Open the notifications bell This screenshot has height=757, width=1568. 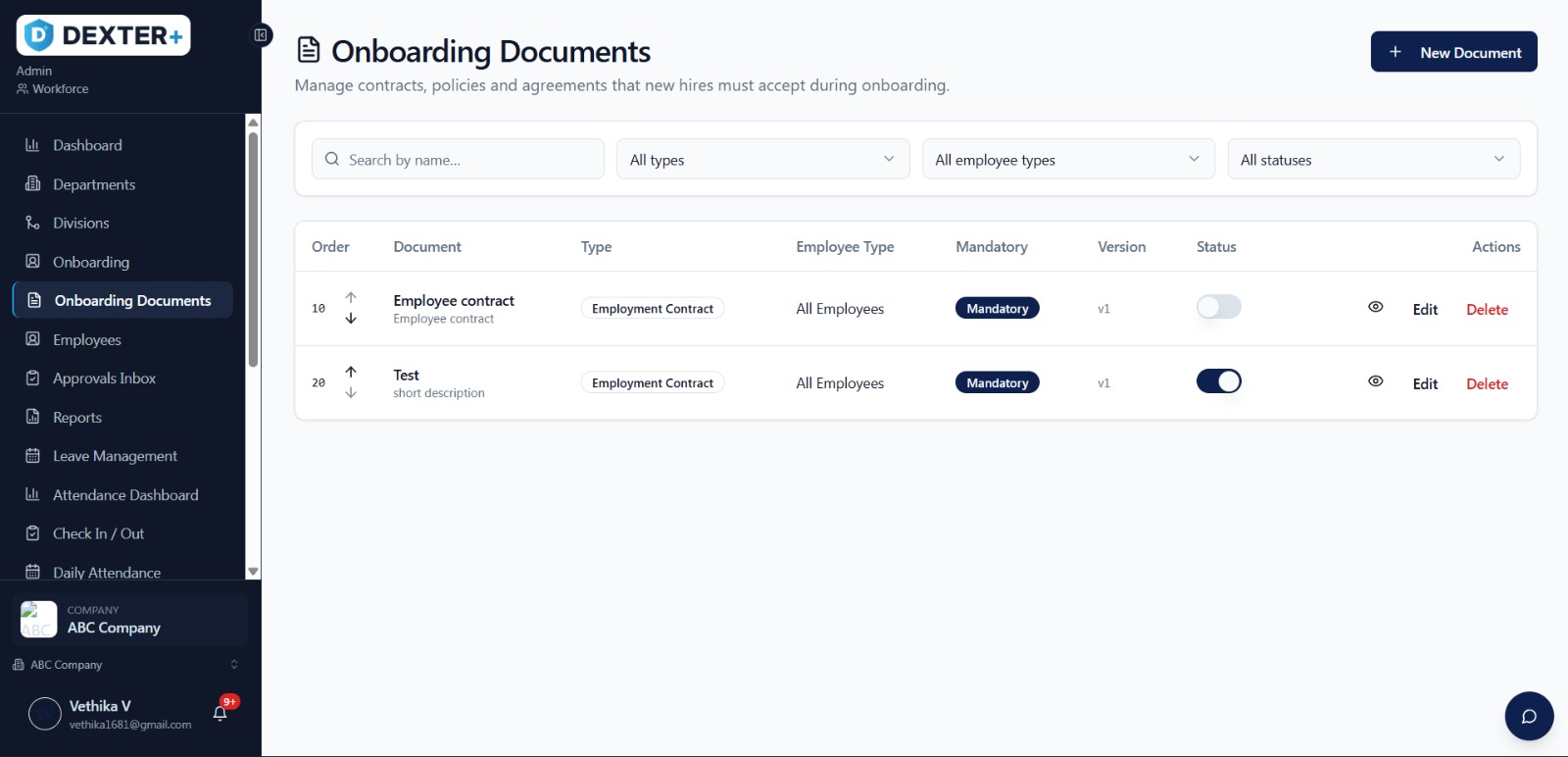220,713
